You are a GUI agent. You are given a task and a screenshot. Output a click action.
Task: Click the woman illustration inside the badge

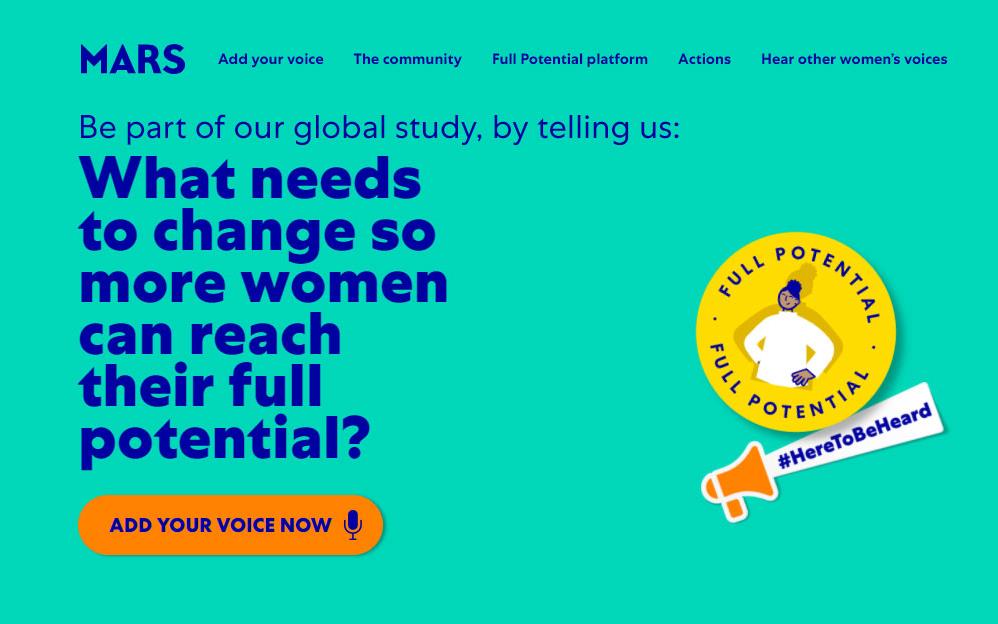789,334
